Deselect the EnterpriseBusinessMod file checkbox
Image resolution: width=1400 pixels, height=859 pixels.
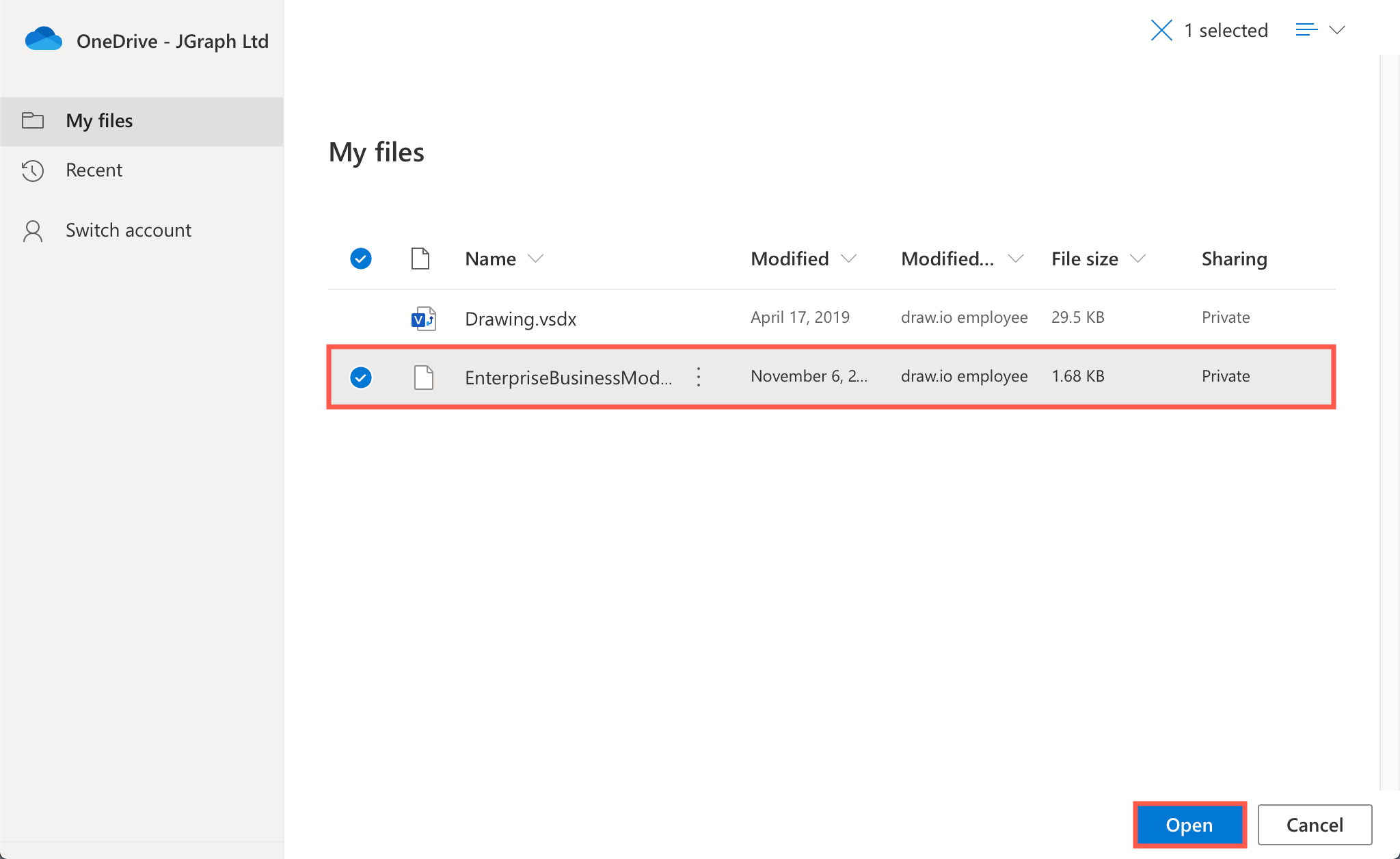360,377
